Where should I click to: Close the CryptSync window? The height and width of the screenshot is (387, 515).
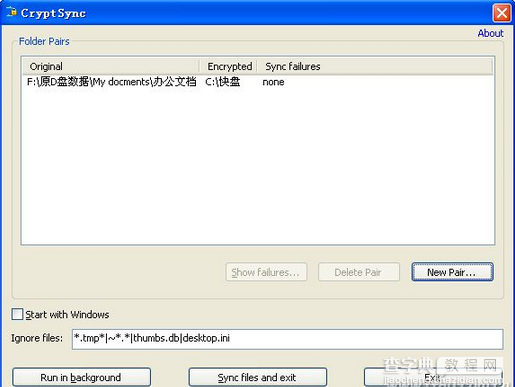(x=502, y=13)
